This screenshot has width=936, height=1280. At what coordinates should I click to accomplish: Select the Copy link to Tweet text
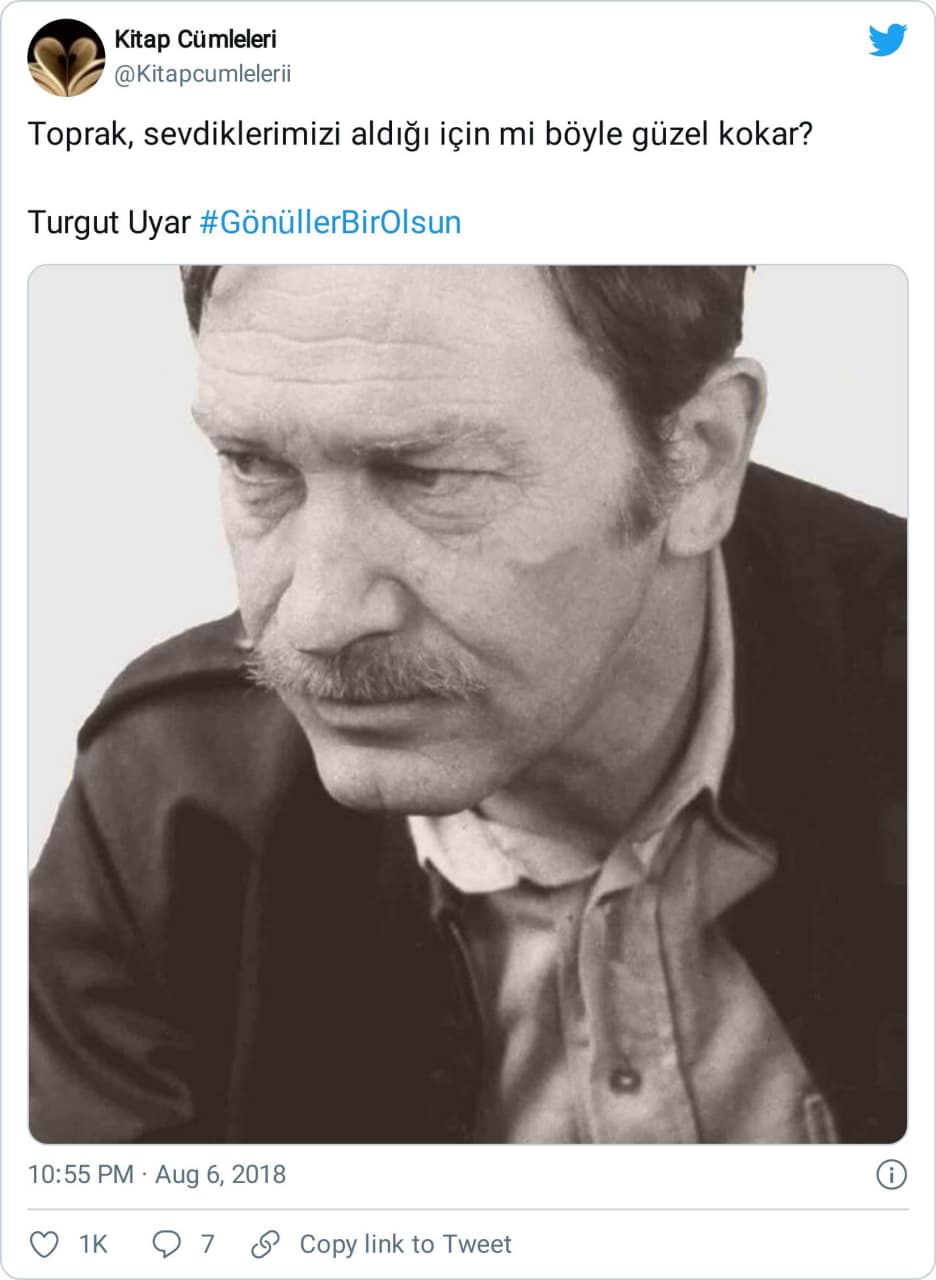point(405,1244)
